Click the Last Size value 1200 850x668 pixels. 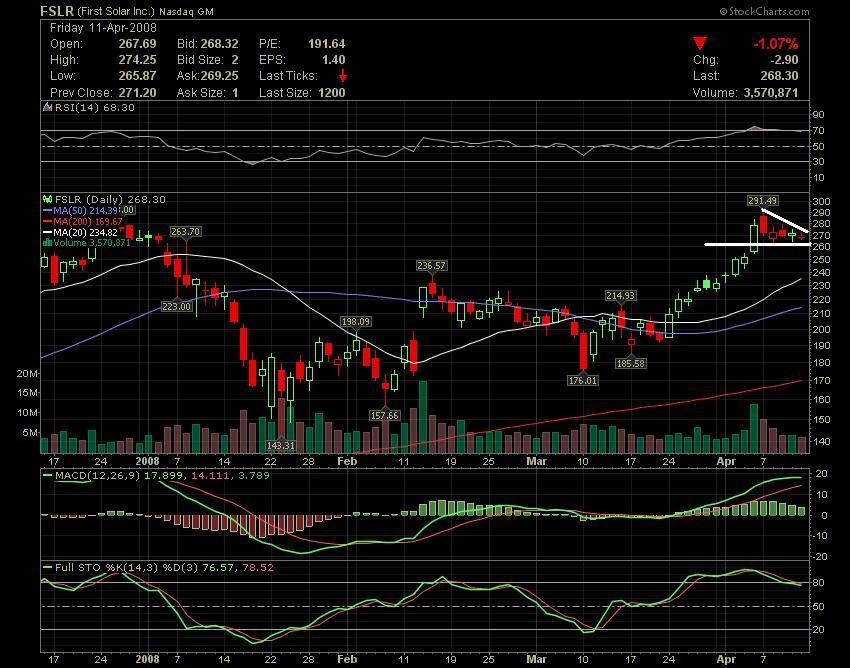coord(331,93)
